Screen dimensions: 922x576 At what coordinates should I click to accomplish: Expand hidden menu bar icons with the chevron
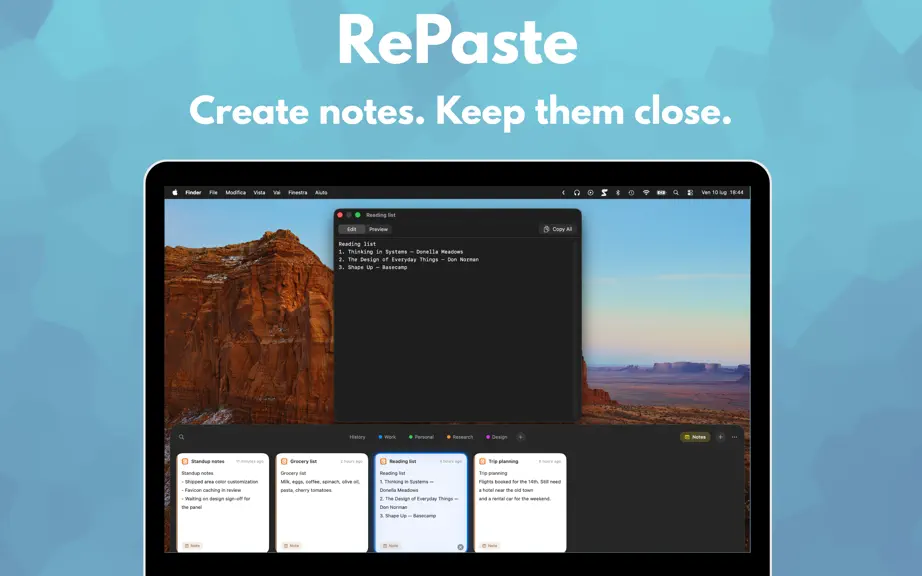563,192
